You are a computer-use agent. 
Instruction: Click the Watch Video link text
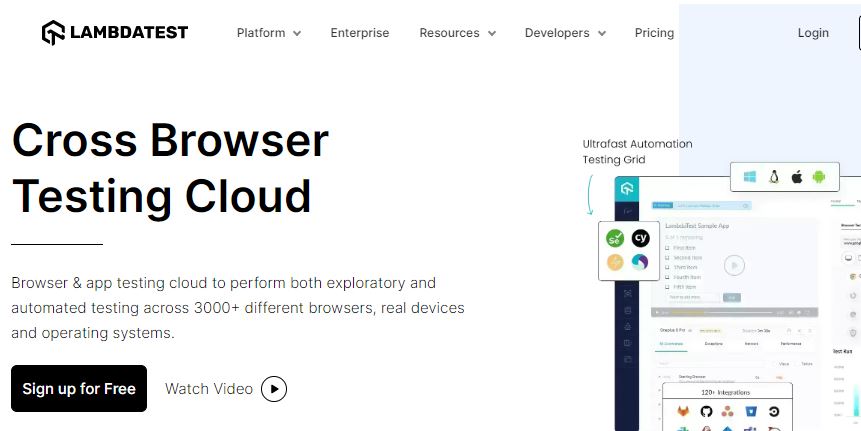(209, 389)
